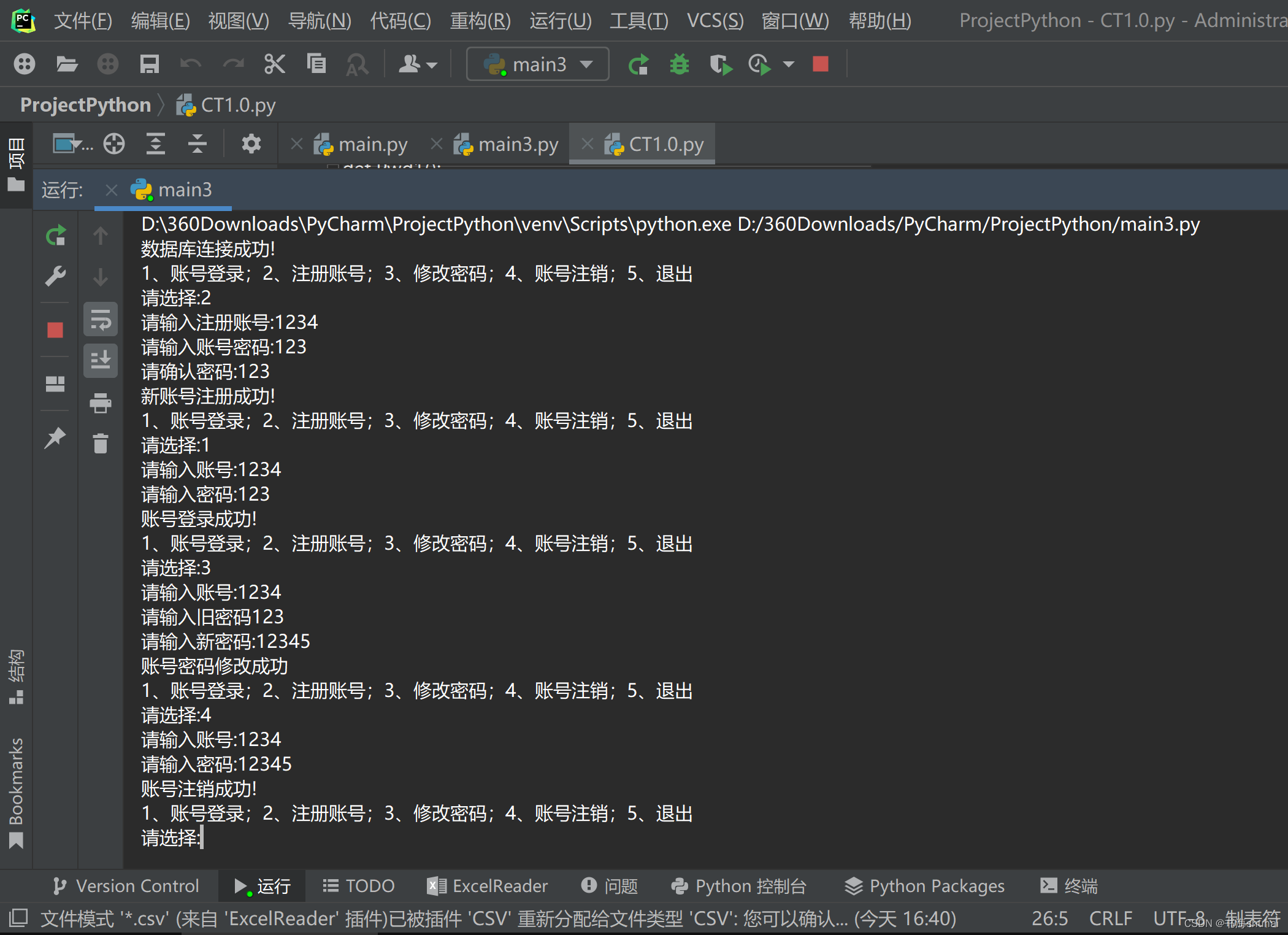Viewport: 1288px width, 935px height.
Task: Click the Cut scissors icon
Action: [274, 64]
